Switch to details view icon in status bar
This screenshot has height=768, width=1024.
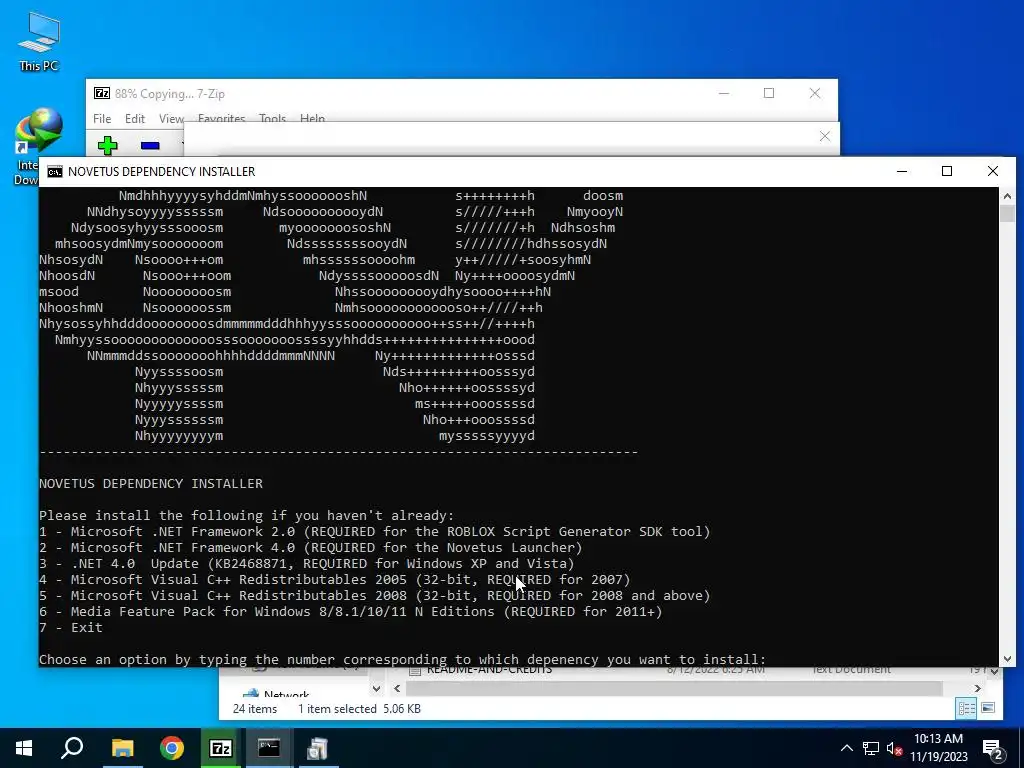(966, 709)
